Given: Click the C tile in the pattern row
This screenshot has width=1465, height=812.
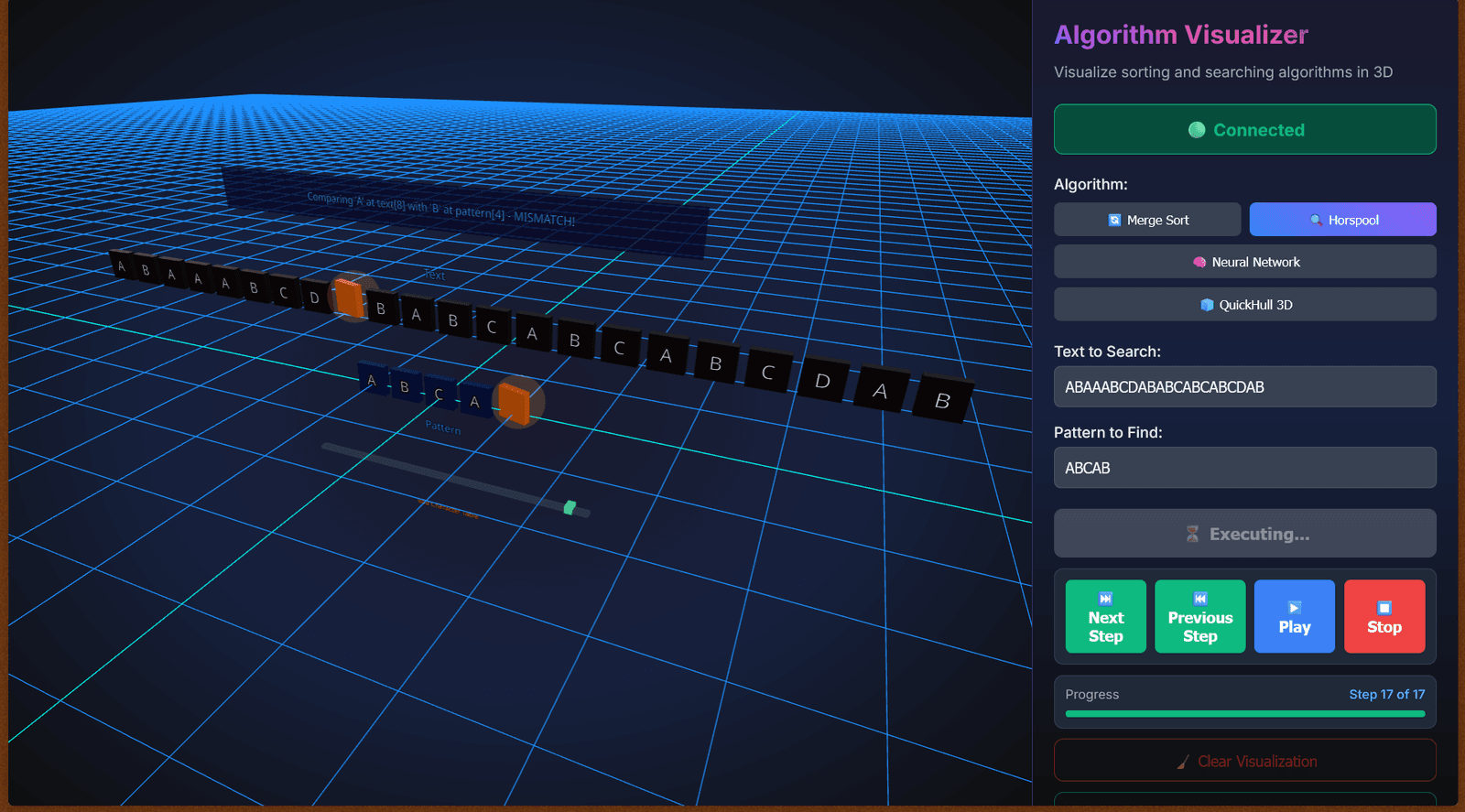Looking at the screenshot, I should point(439,394).
